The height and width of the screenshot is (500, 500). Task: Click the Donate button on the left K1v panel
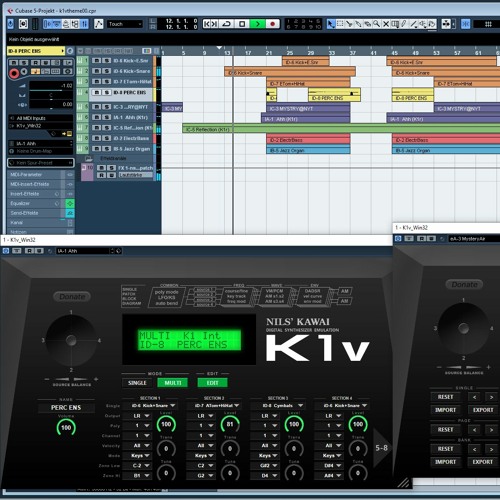[x=72, y=296]
